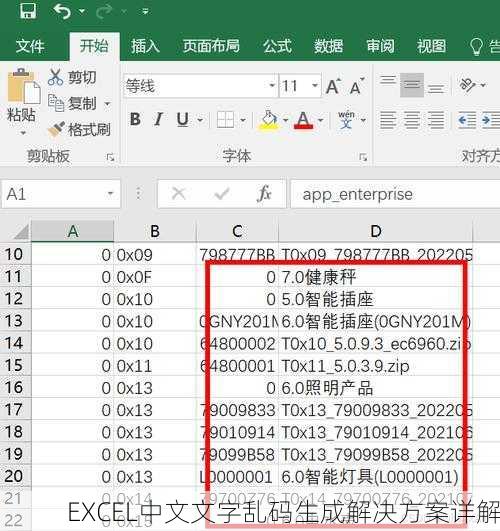
Task: Click the wén phonetic guide icon
Action: pos(346,120)
